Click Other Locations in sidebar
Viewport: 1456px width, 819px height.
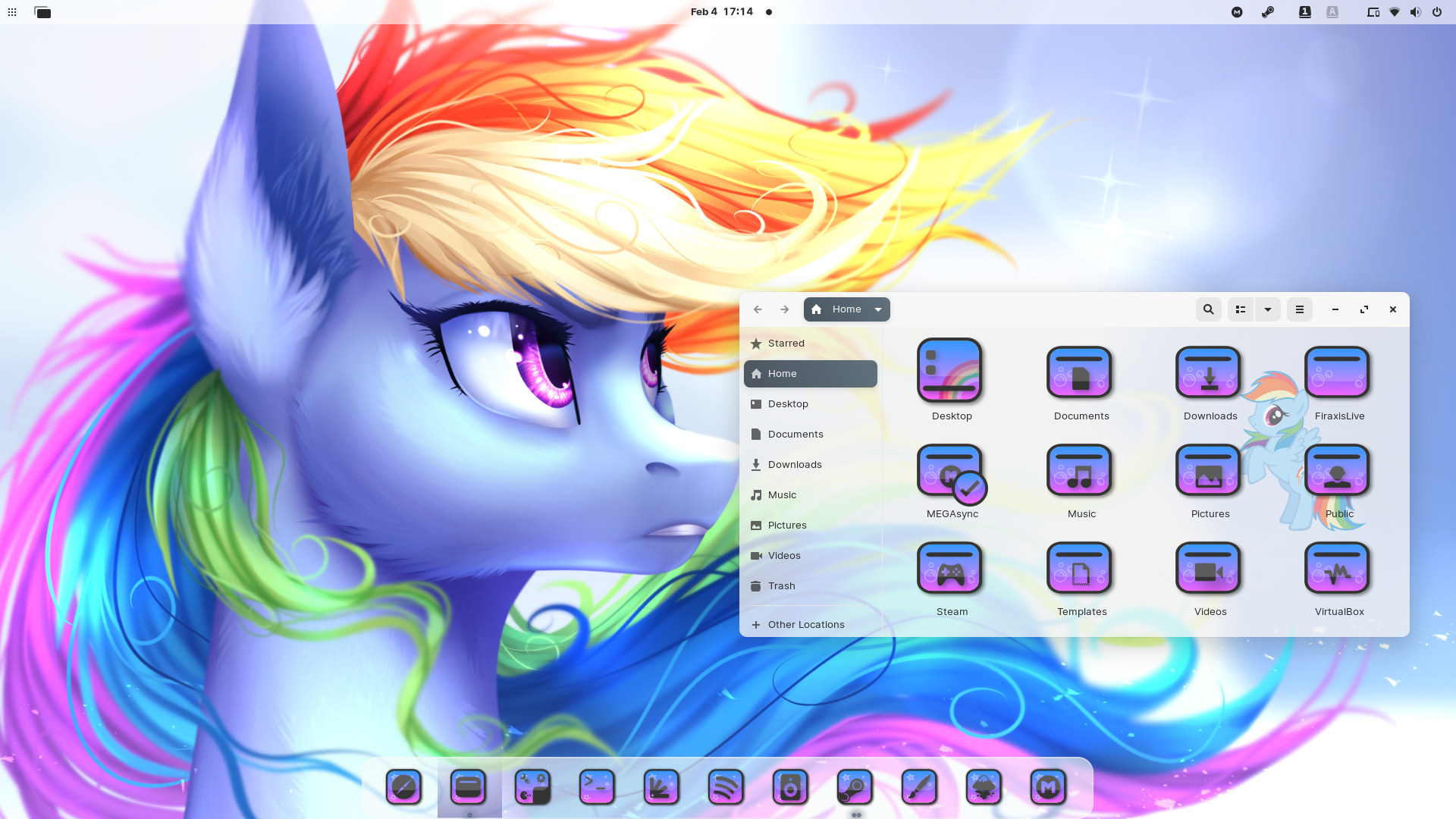(805, 625)
